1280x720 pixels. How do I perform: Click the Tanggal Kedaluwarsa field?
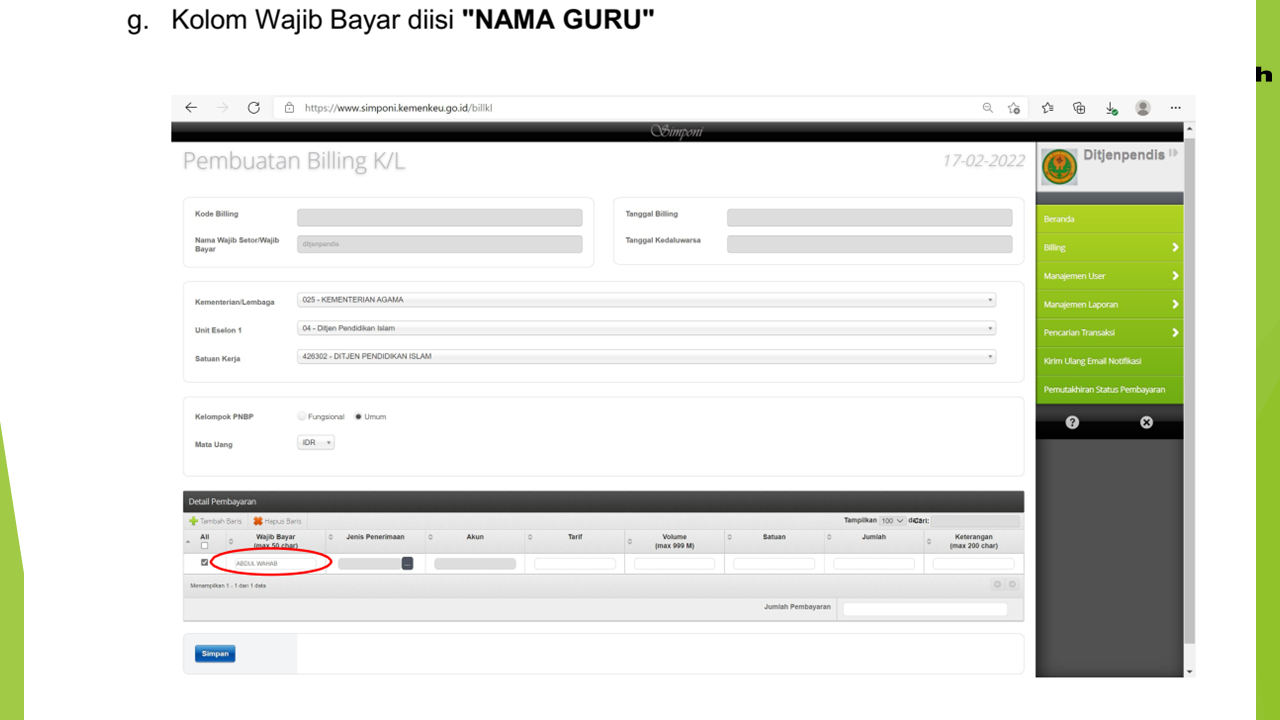(869, 244)
